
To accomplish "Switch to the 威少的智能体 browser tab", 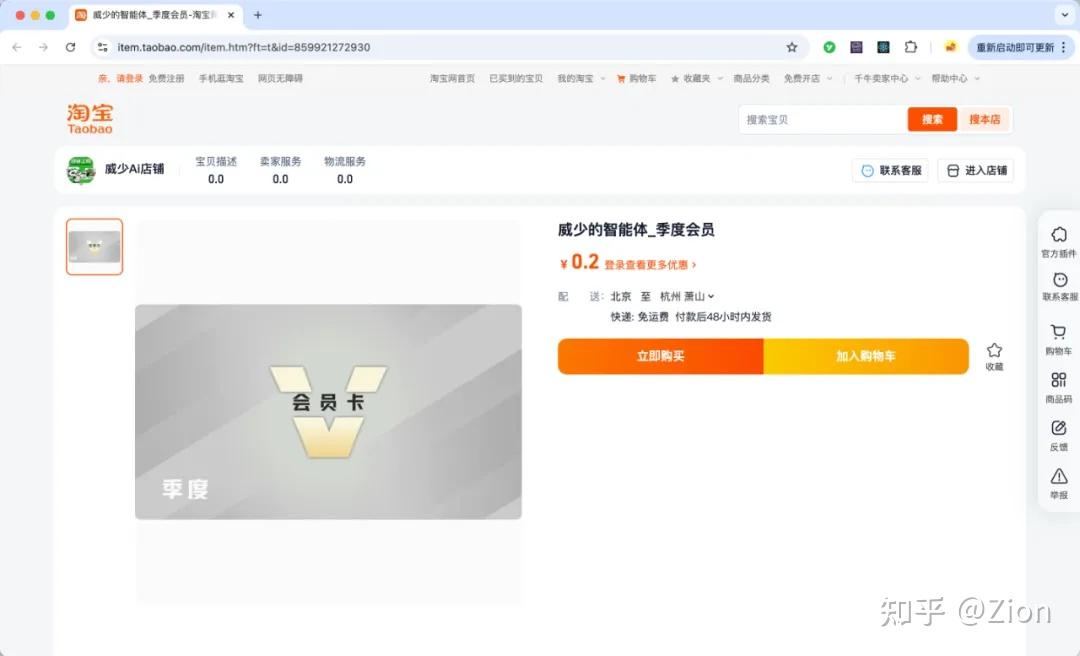I will 156,14.
